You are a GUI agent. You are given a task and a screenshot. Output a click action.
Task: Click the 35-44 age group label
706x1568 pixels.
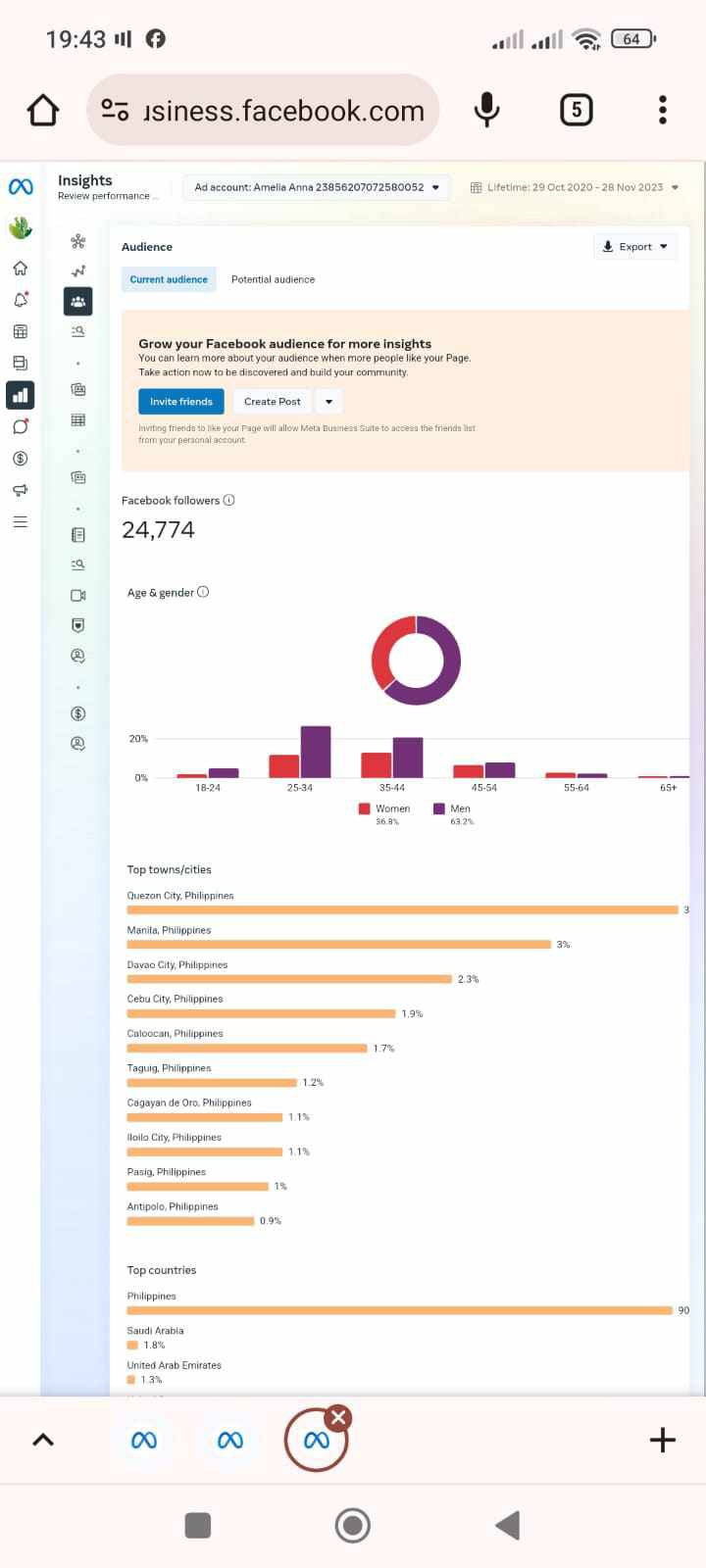click(392, 788)
